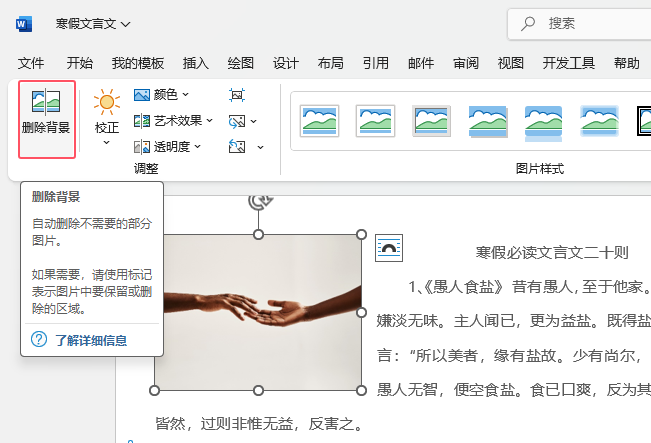Apply the black-bordered picture style
This screenshot has width=651, height=443.
[x=644, y=121]
